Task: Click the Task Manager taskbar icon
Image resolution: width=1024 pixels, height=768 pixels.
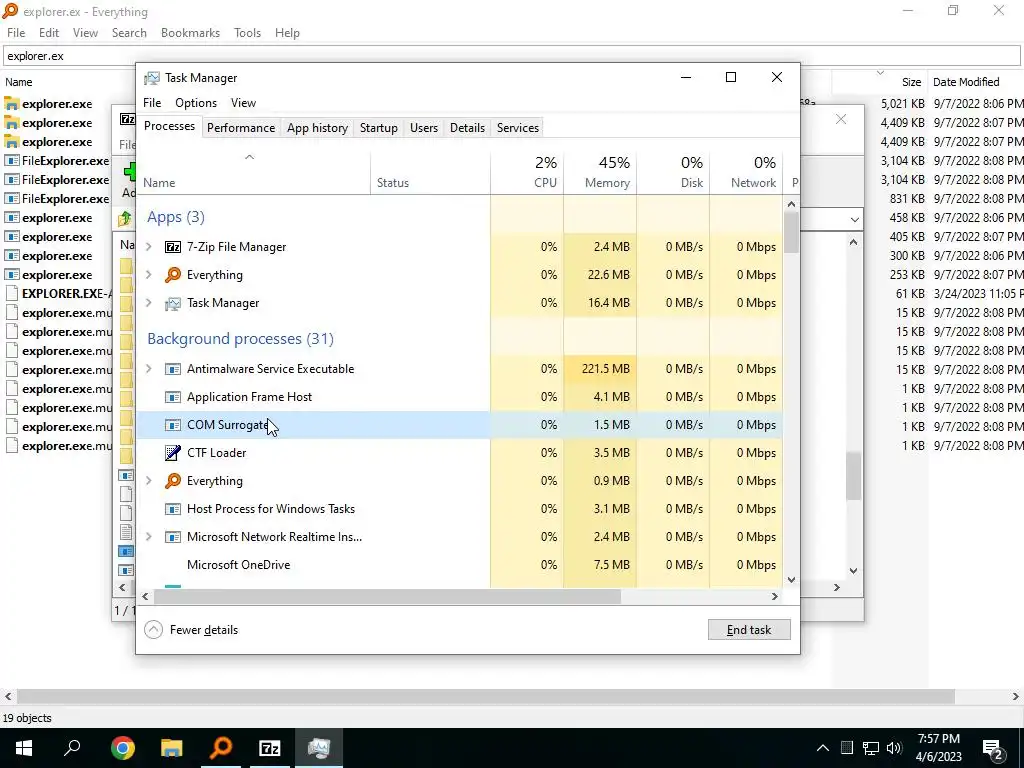Action: [319, 748]
